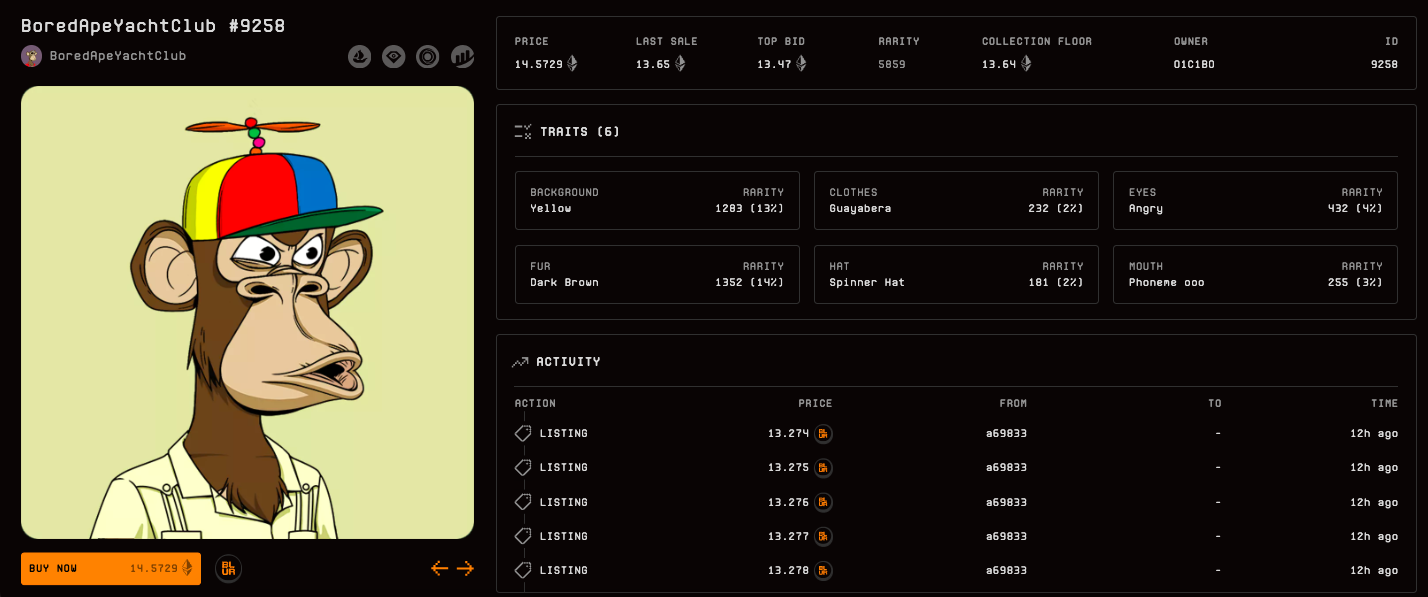Click the Buy Now 14.5729 button

coord(111,568)
